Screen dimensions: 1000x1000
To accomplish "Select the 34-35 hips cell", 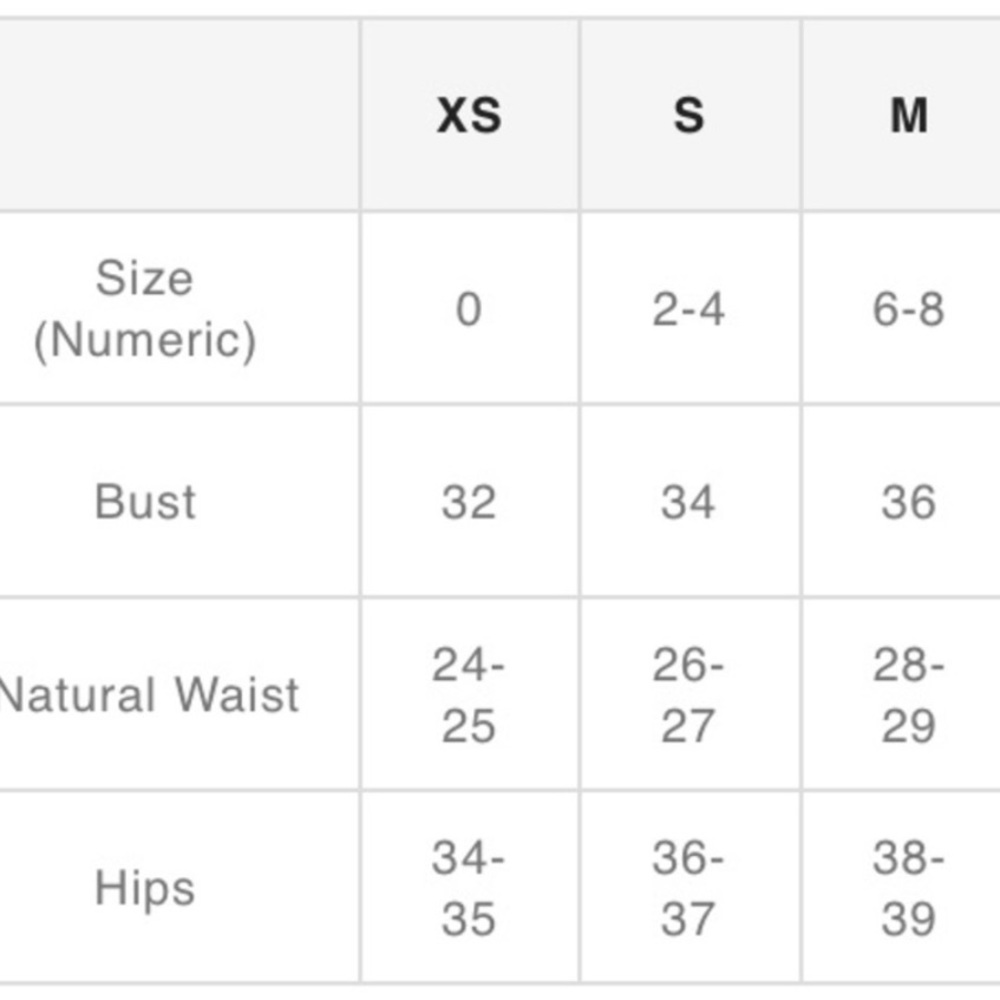I will tap(469, 888).
